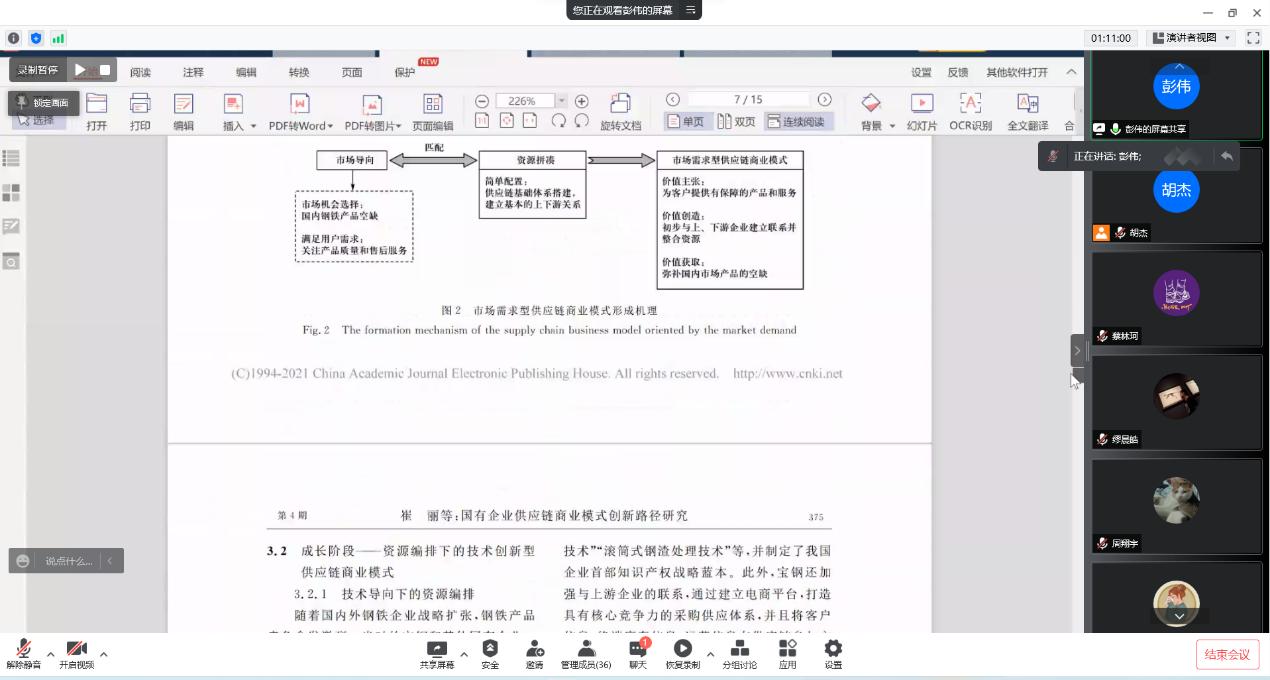Expand the arrow next to 开启视频
The height and width of the screenshot is (680, 1270).
click(x=103, y=655)
